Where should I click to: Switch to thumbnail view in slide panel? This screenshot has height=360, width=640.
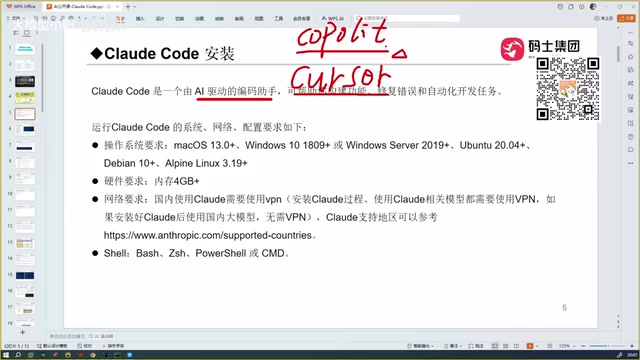(27, 33)
